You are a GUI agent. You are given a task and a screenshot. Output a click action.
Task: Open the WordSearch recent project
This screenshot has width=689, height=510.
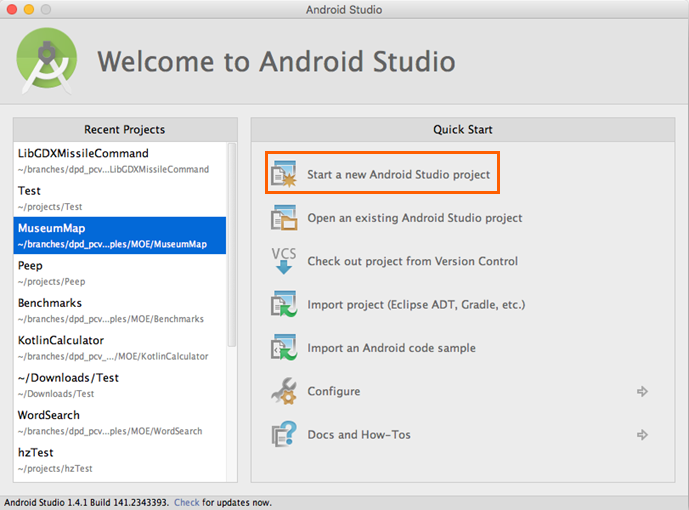tap(120, 422)
